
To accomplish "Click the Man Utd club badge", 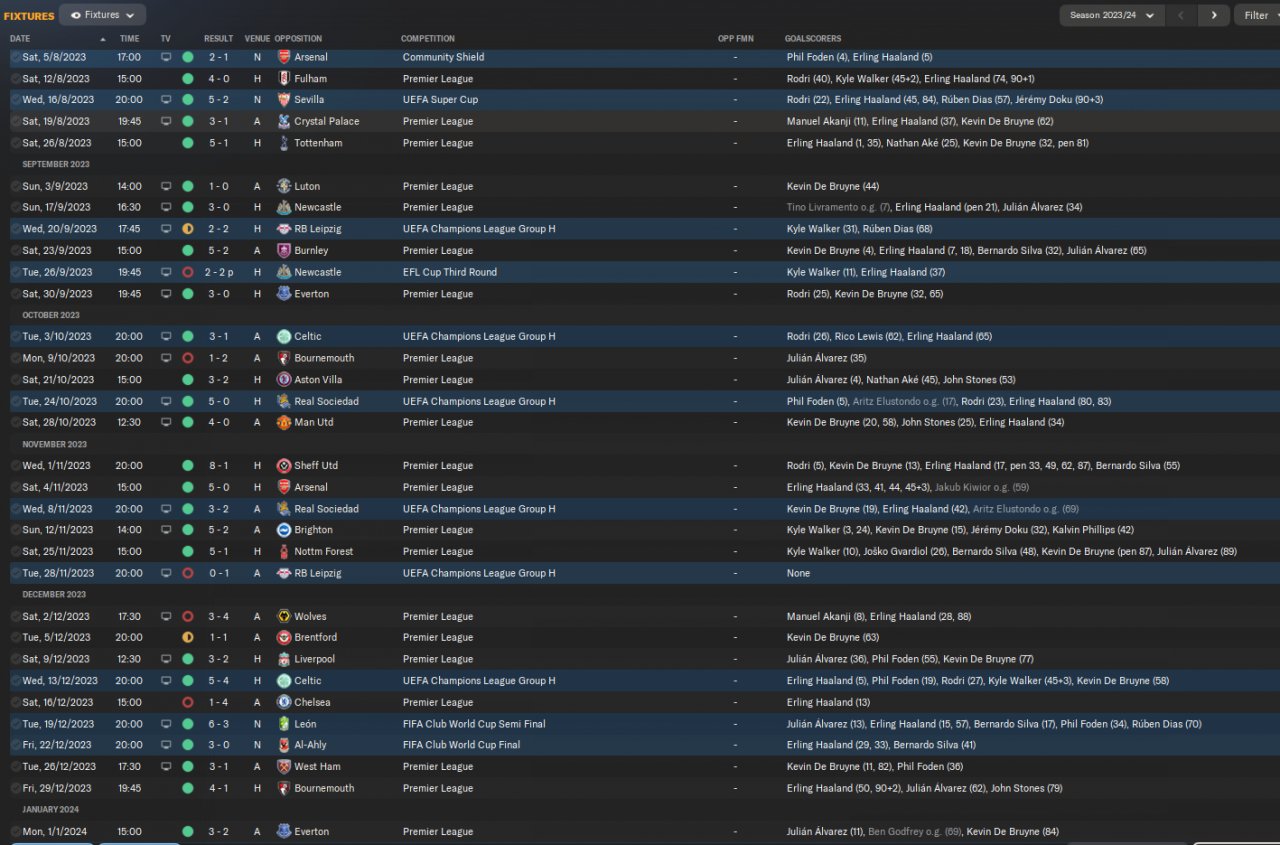I will coord(284,423).
